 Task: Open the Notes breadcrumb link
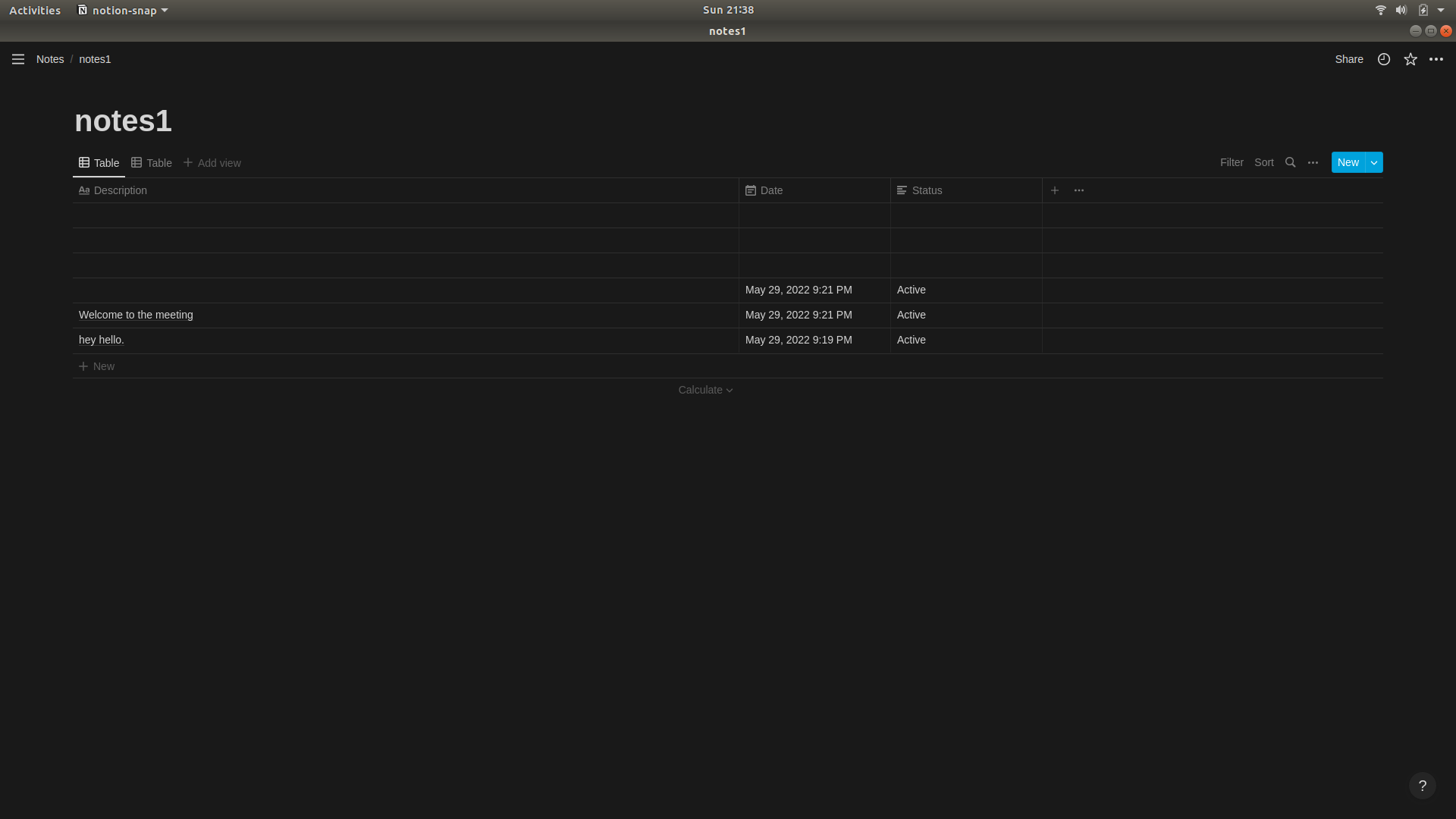tap(50, 59)
